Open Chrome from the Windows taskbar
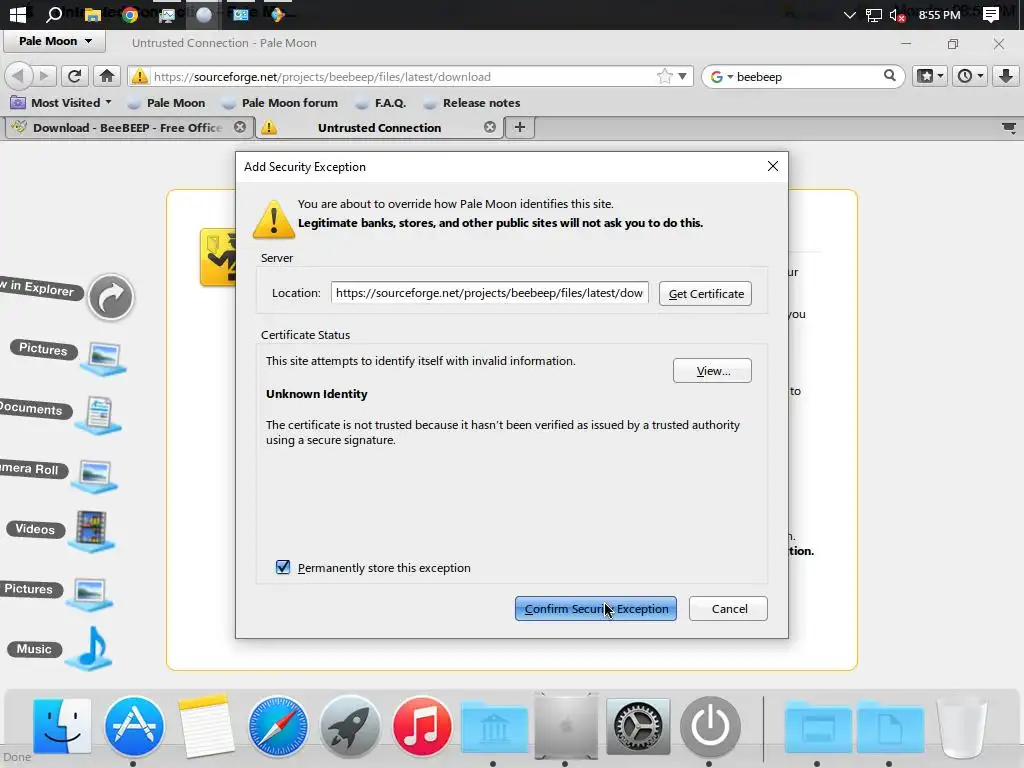Screen dimensions: 1024x768 130,14
